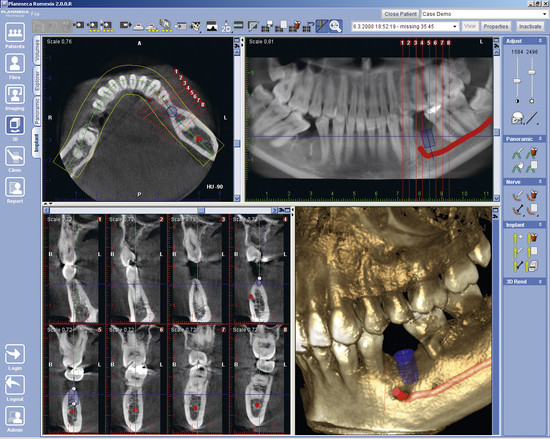Switch to the Panoramic vertical tab
The height and width of the screenshot is (439, 550).
(37, 111)
